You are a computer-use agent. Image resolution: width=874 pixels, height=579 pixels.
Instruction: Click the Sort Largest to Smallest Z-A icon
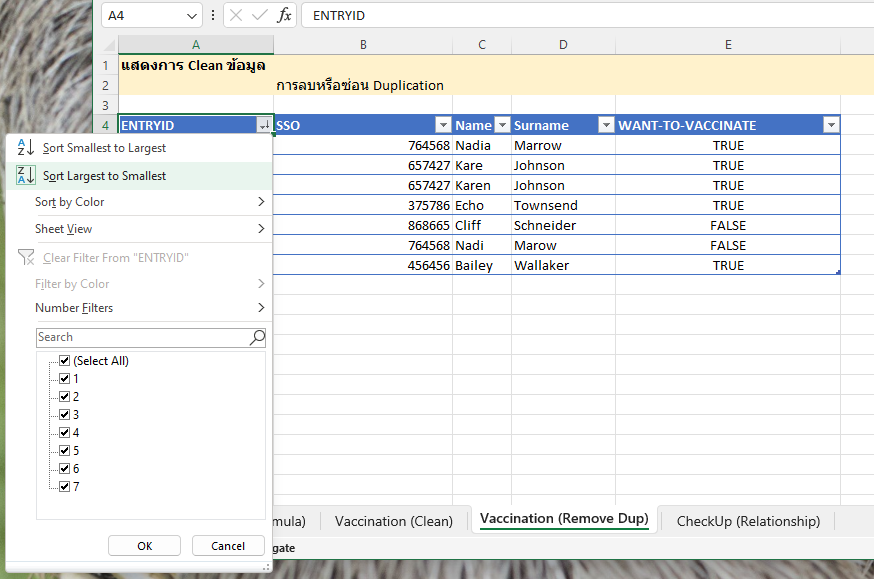tap(26, 176)
